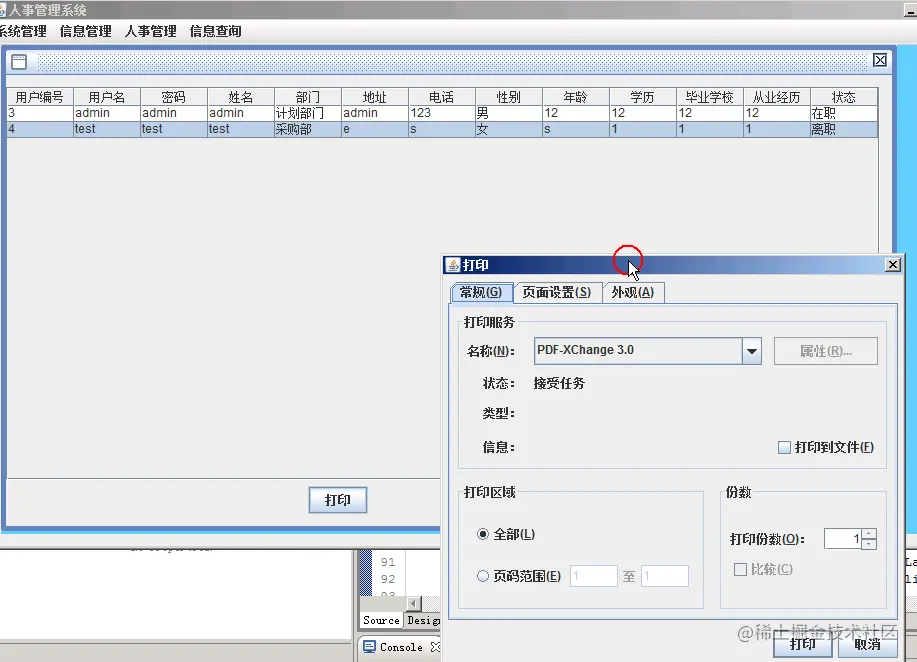Open the PDF-XChange 3.0 printer dropdown
This screenshot has height=662, width=917.
(752, 351)
